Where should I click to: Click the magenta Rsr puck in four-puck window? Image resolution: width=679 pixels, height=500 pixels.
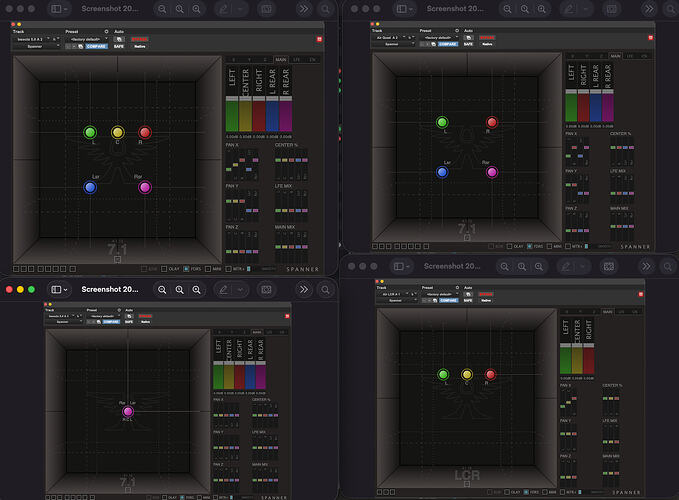[x=491, y=172]
